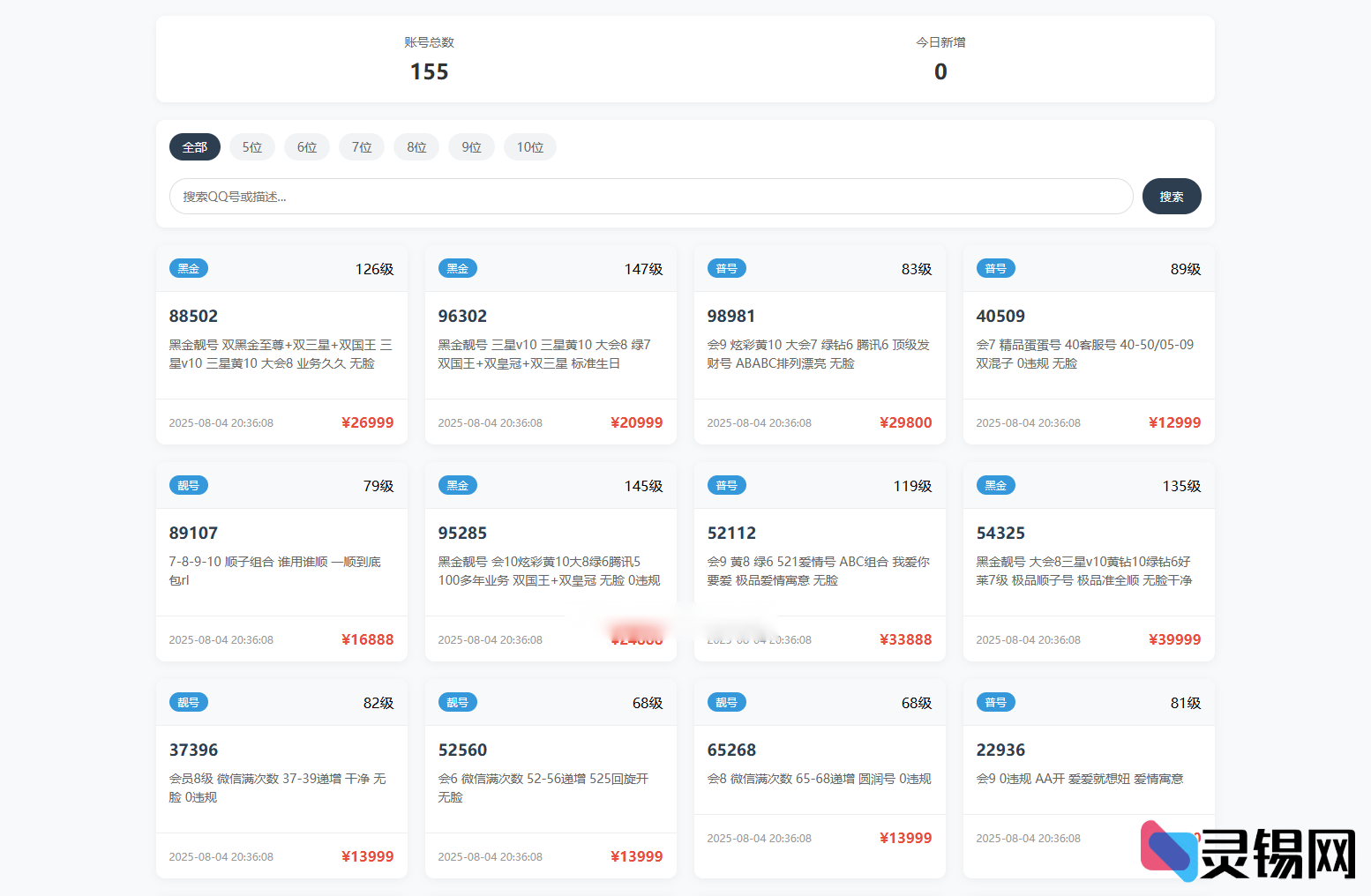Show only 8位 accounts

416,147
